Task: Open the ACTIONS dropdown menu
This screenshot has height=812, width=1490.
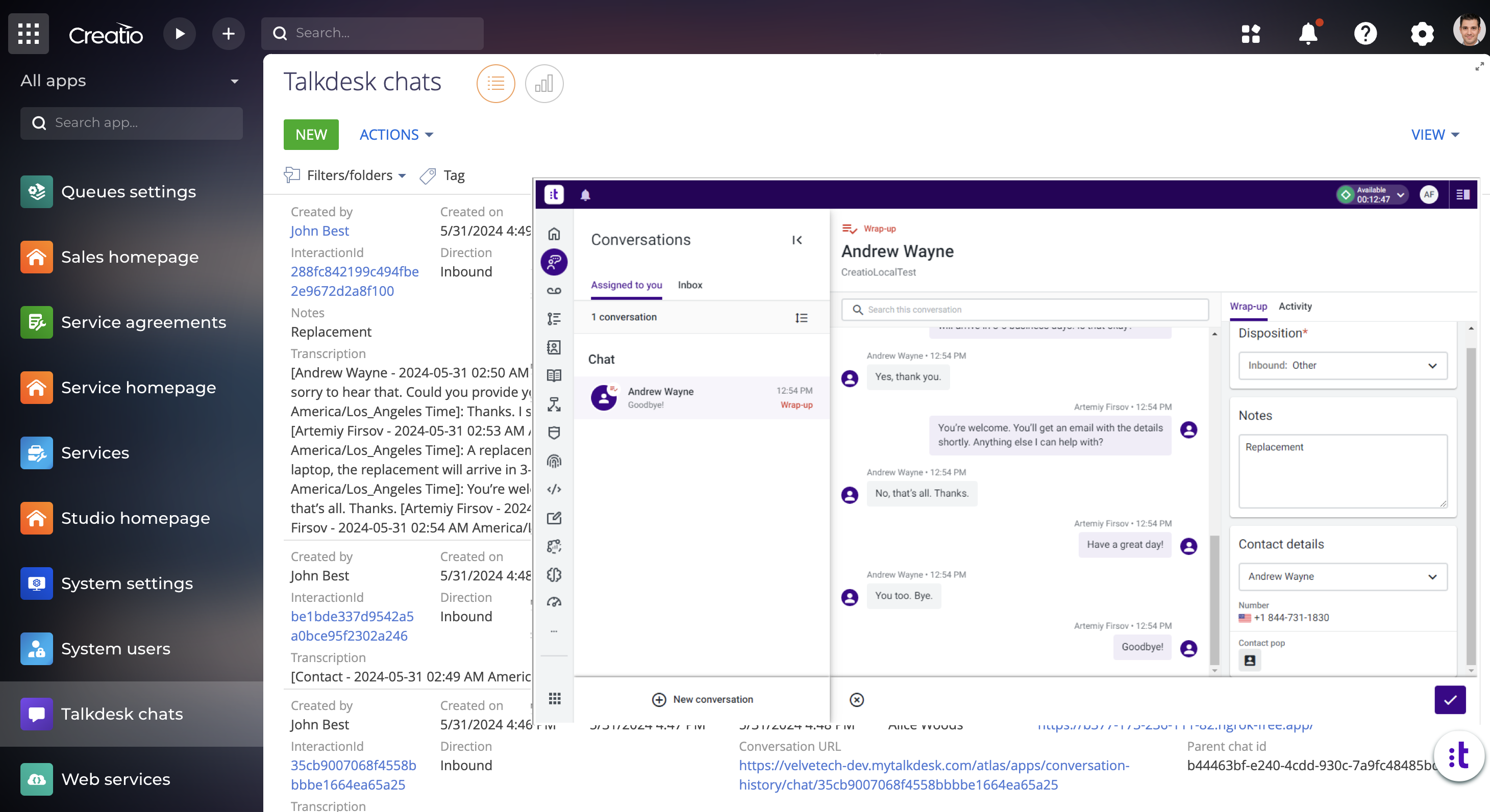Action: (x=396, y=135)
